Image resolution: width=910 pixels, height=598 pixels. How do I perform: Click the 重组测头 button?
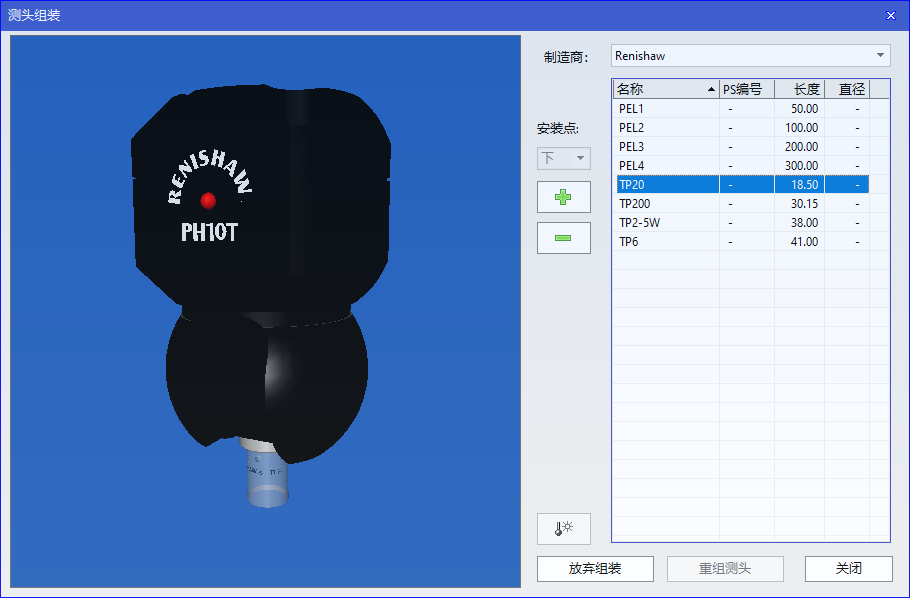click(725, 568)
